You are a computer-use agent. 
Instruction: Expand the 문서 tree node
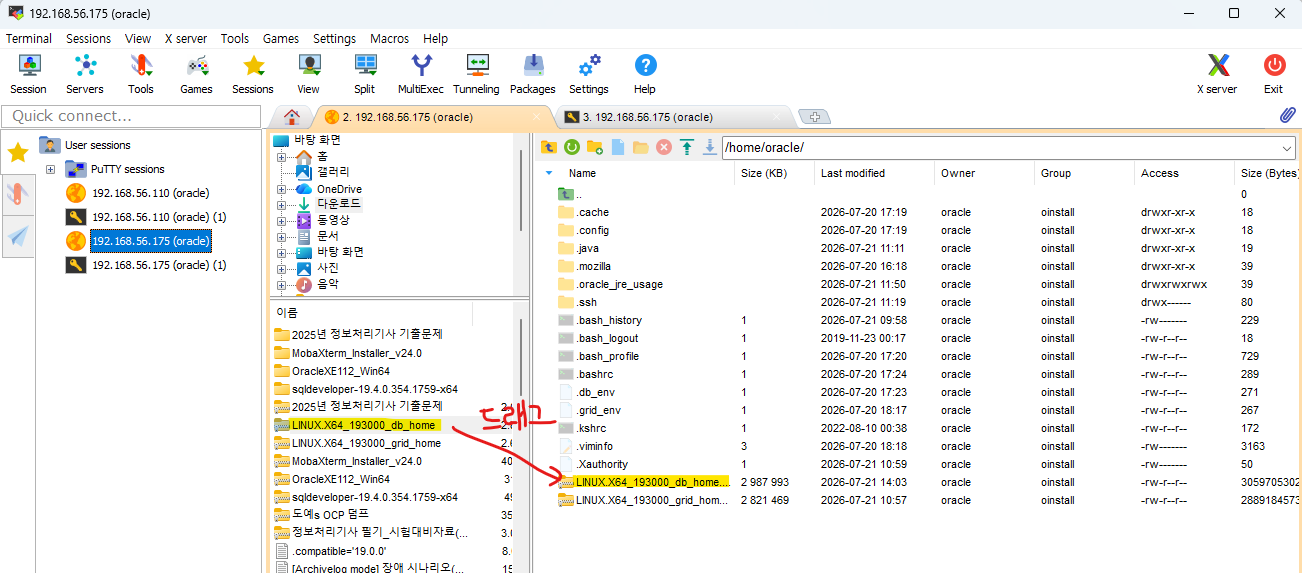tap(282, 236)
